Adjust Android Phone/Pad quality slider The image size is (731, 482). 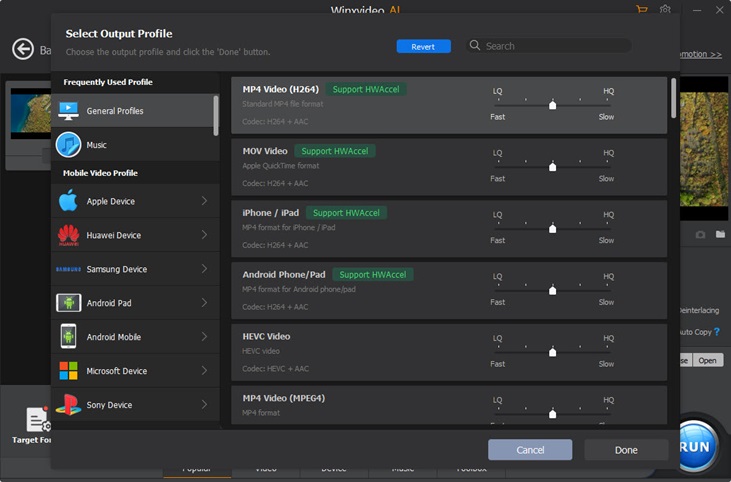552,290
